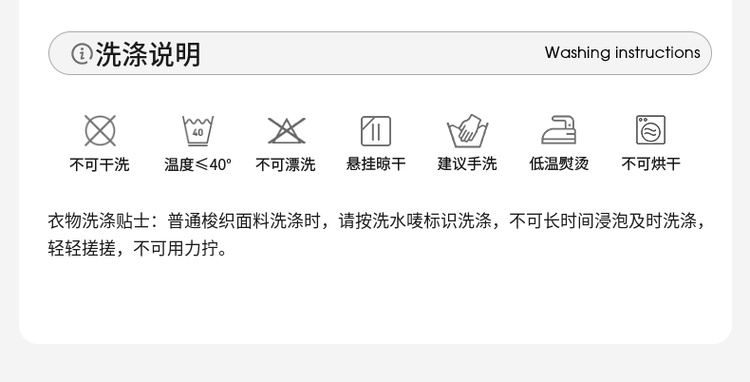Select the 低温熨烫 label
This screenshot has height=382, width=750.
click(559, 164)
